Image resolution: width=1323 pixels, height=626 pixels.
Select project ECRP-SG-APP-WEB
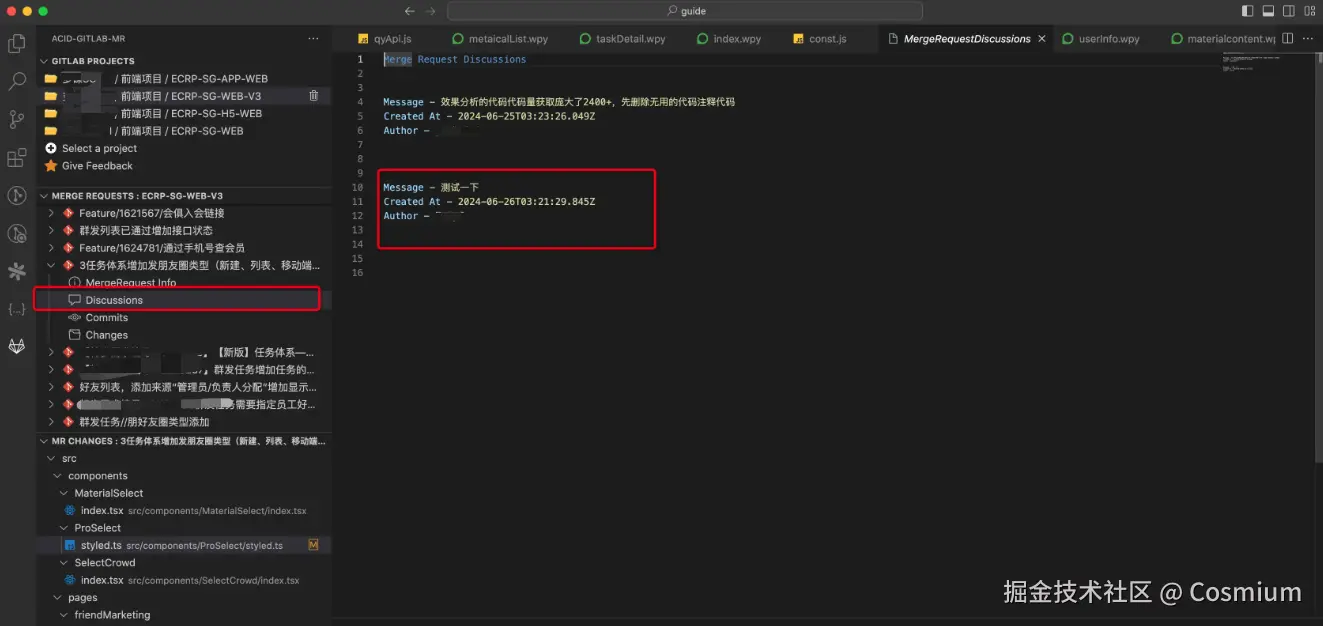tap(184, 79)
